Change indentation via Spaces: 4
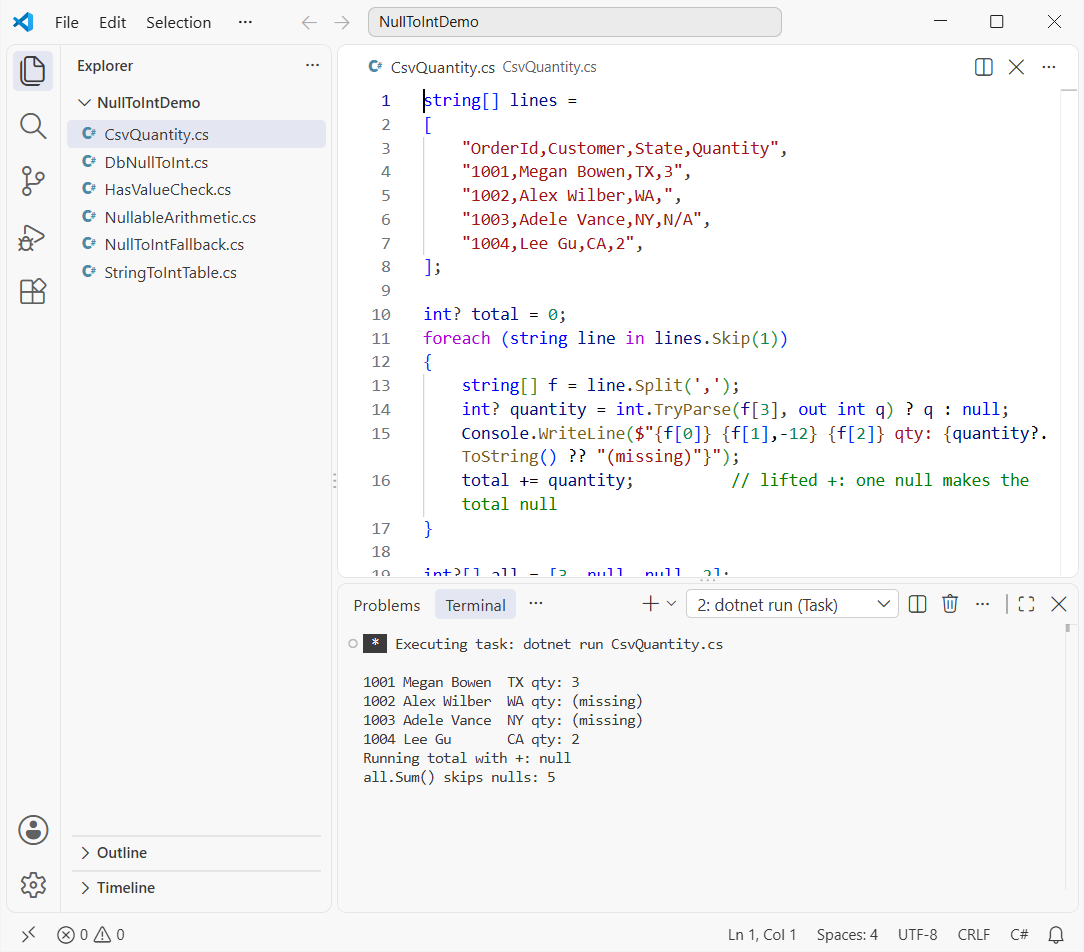The image size is (1084, 952). click(847, 935)
